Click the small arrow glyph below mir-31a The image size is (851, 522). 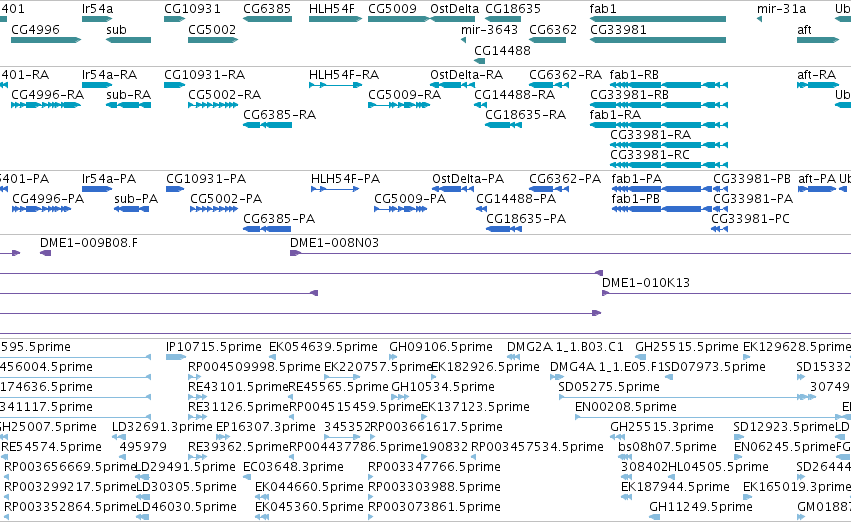(759, 19)
